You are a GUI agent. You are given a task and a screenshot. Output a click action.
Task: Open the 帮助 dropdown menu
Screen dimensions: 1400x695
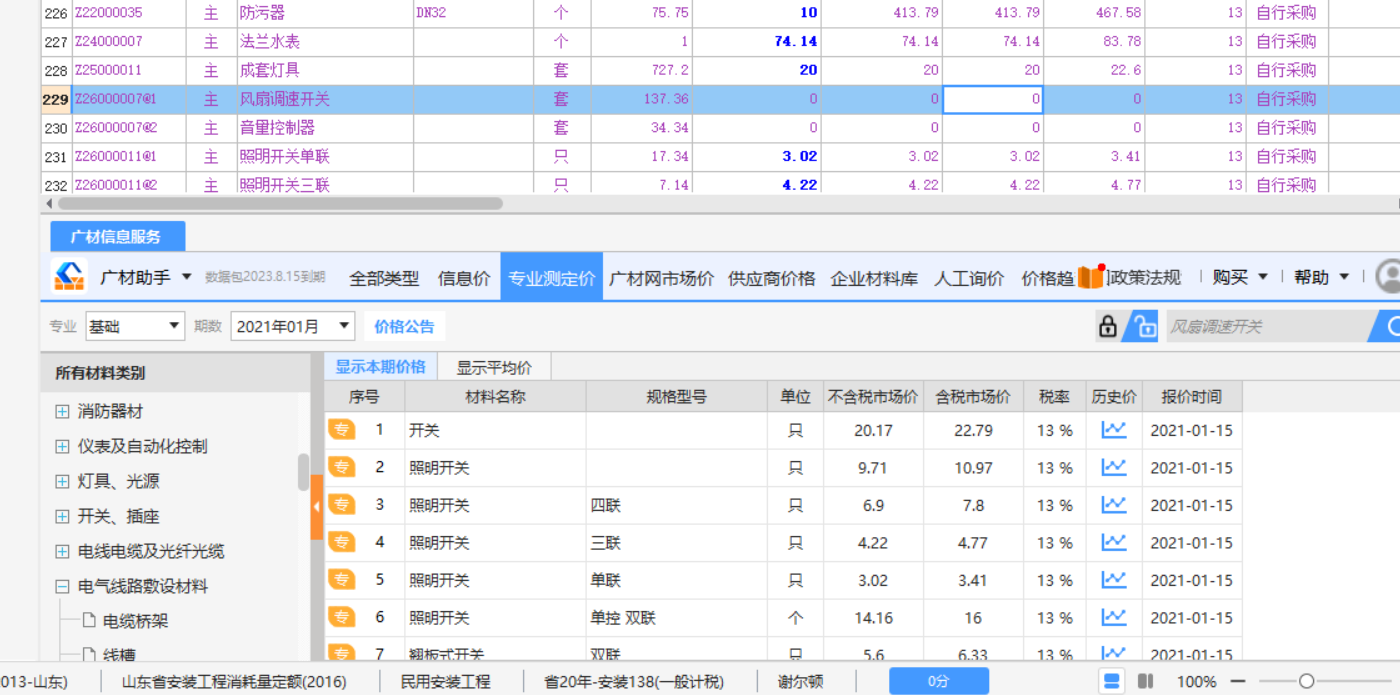tap(1321, 277)
